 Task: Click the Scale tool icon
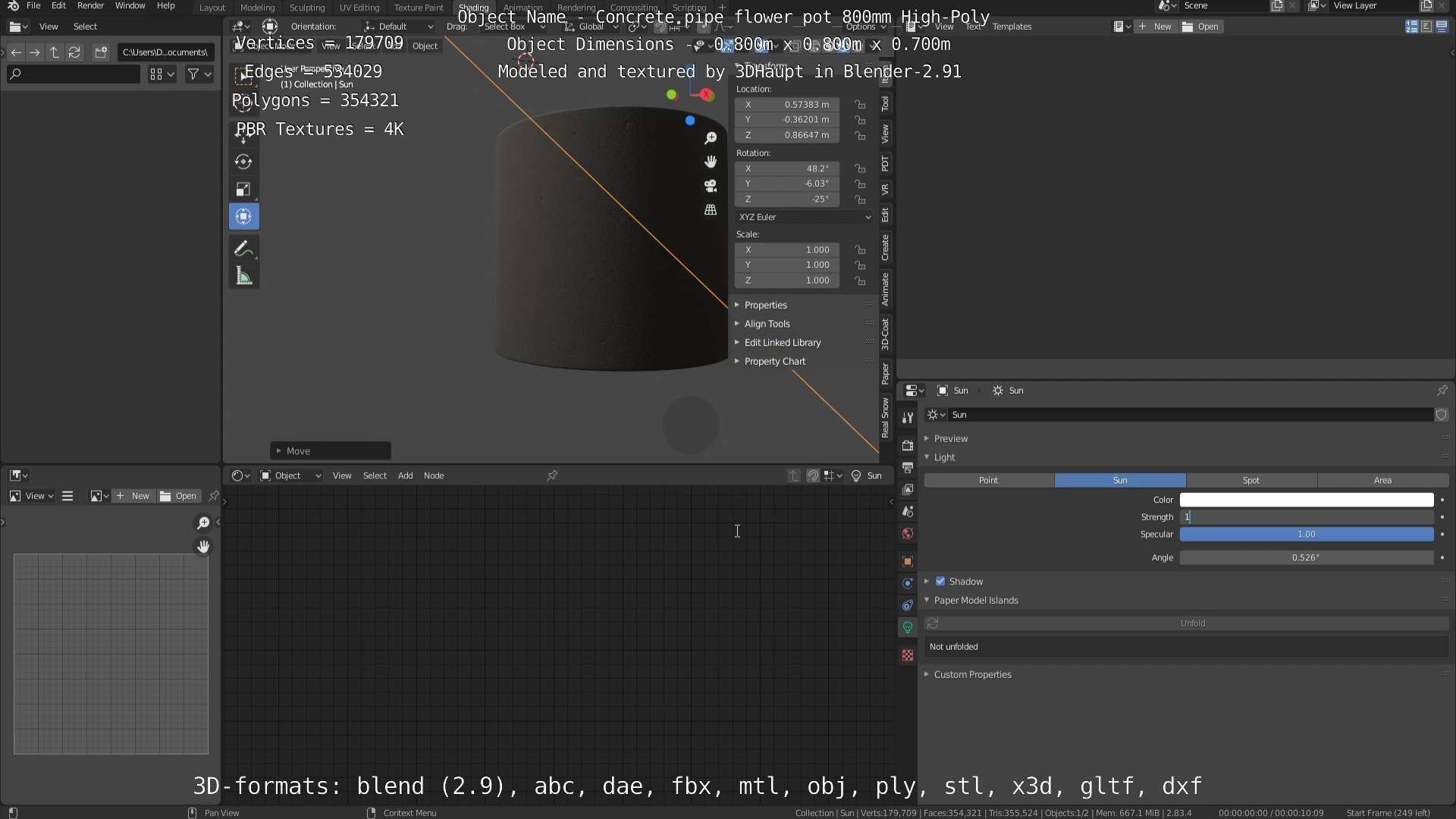[x=243, y=190]
